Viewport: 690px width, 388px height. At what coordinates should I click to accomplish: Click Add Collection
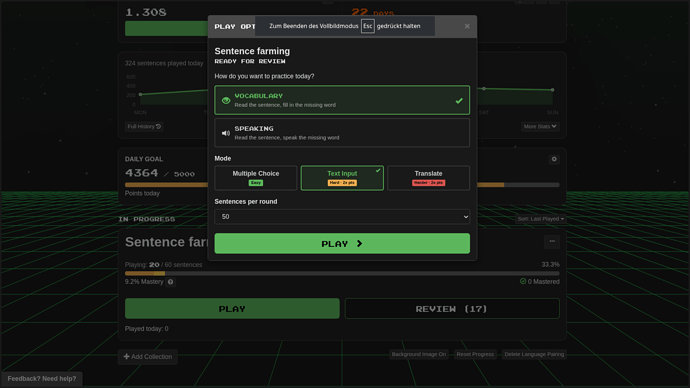(148, 357)
